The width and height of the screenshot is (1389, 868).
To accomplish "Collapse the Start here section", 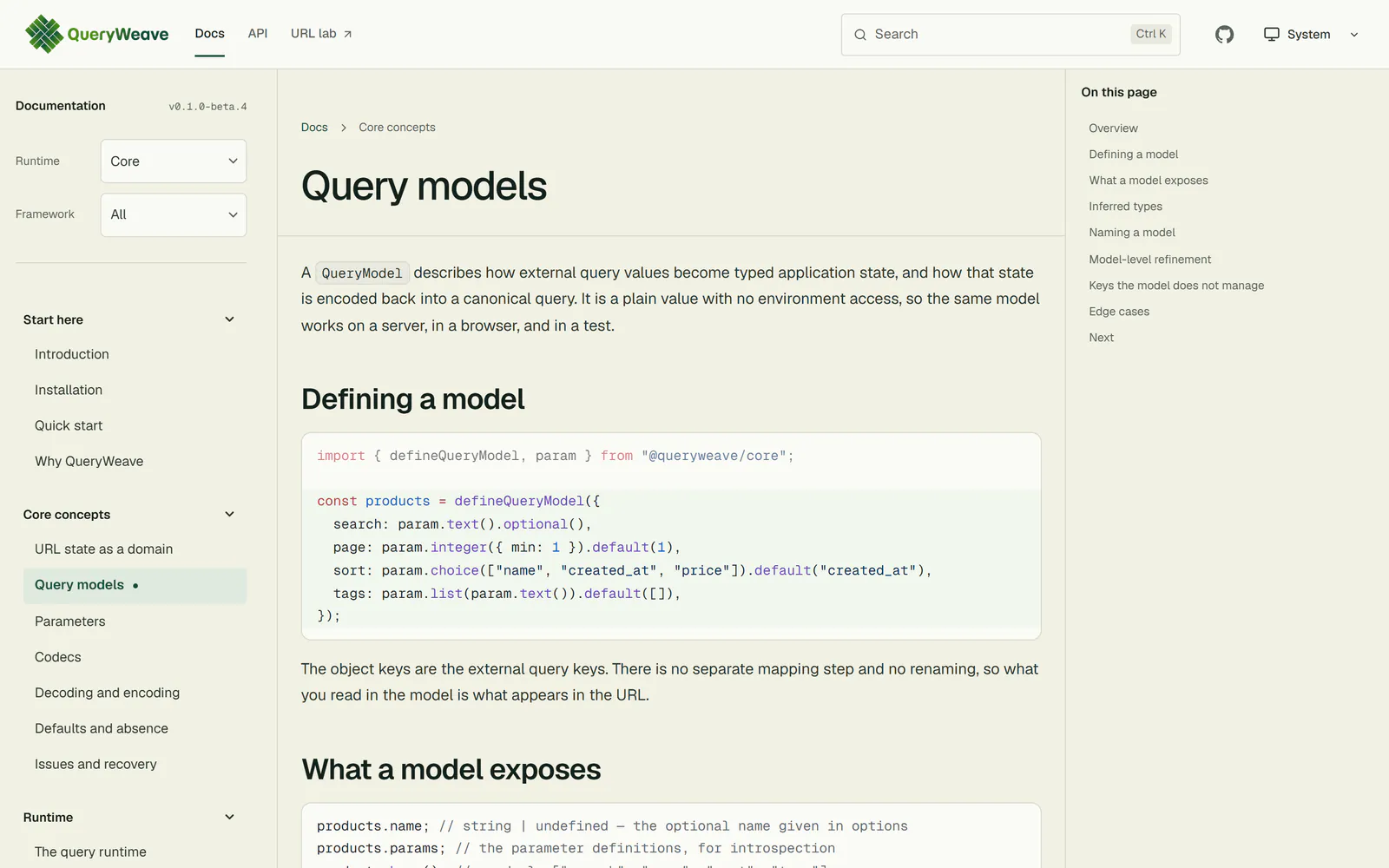I will point(229,319).
